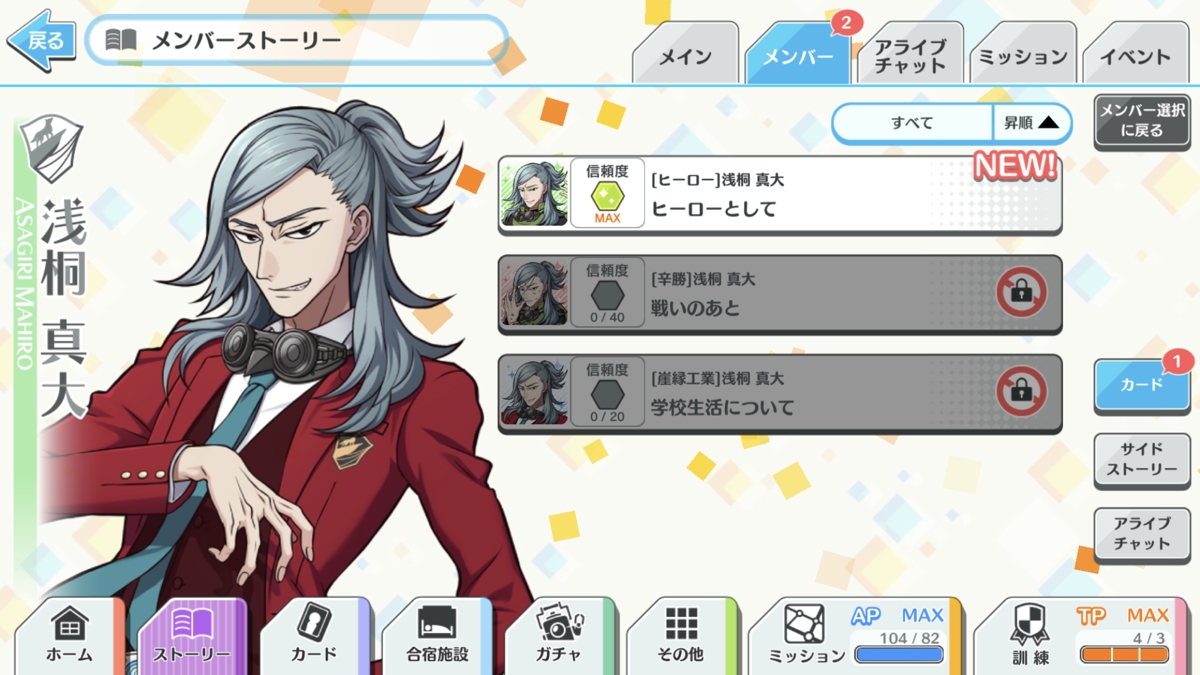Select the カード bottom navigation icon
Image resolution: width=1200 pixels, height=675 pixels.
(x=315, y=623)
